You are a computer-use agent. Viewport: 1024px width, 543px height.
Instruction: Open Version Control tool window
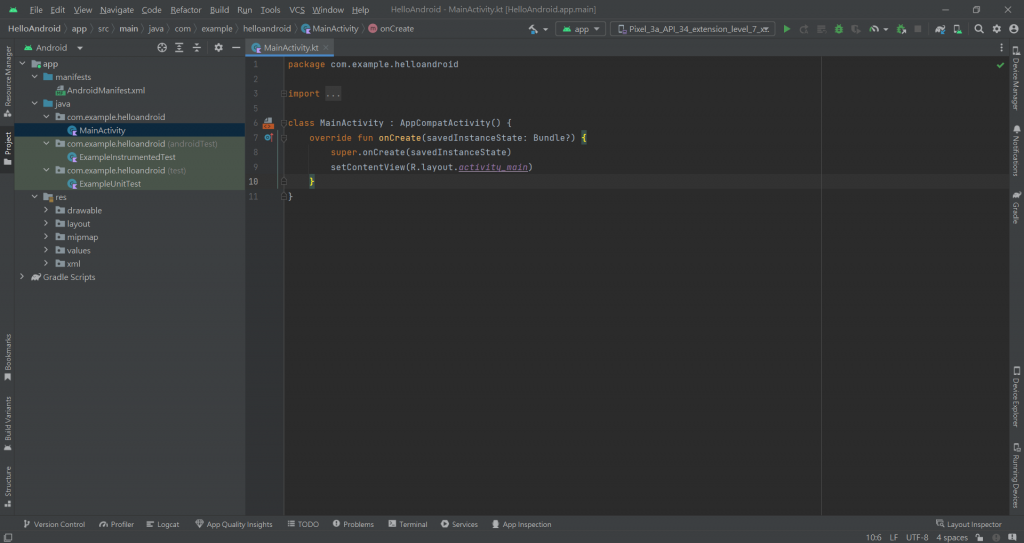54,524
